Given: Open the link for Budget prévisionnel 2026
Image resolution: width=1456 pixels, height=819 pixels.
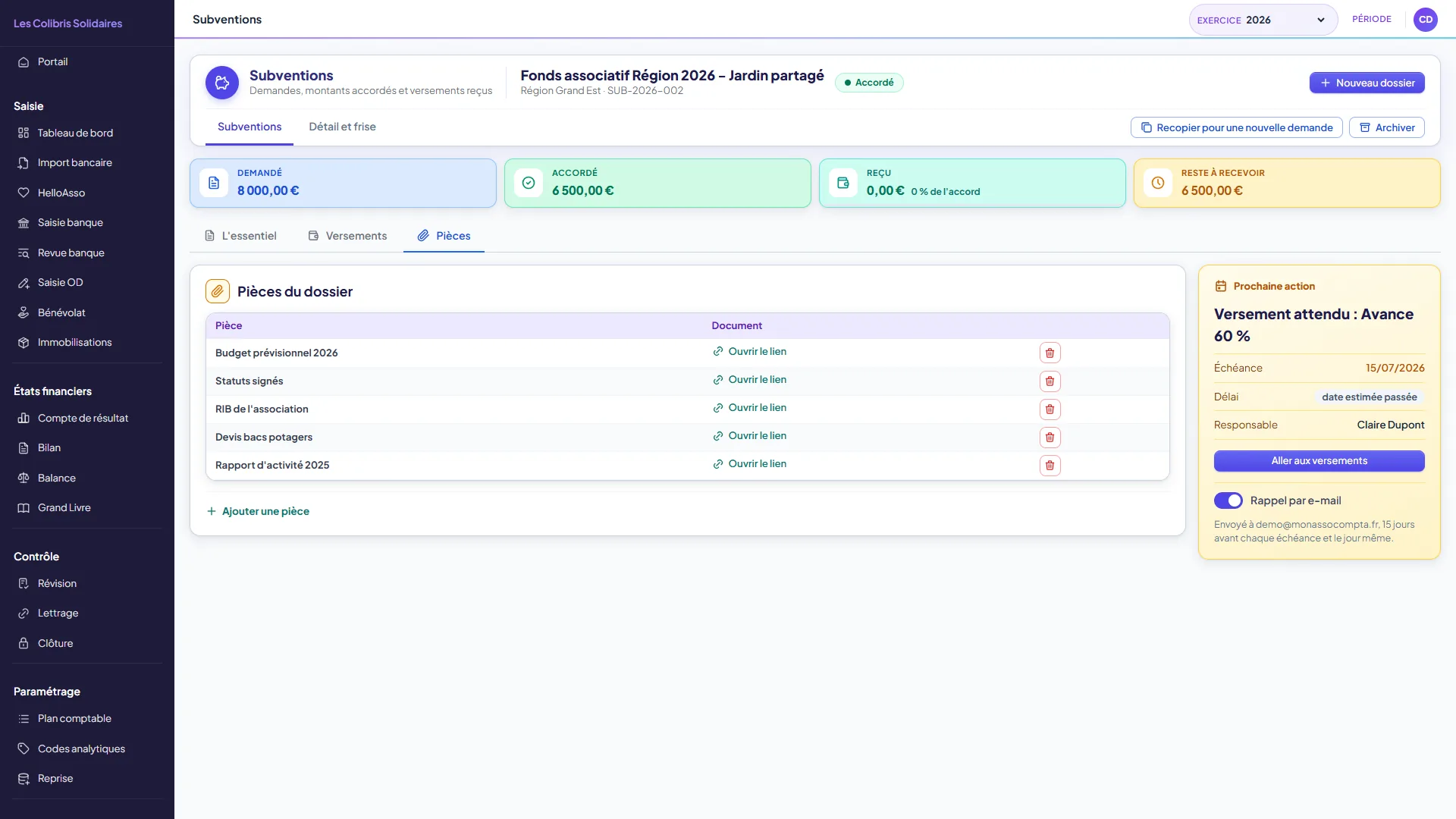Looking at the screenshot, I should (x=749, y=352).
